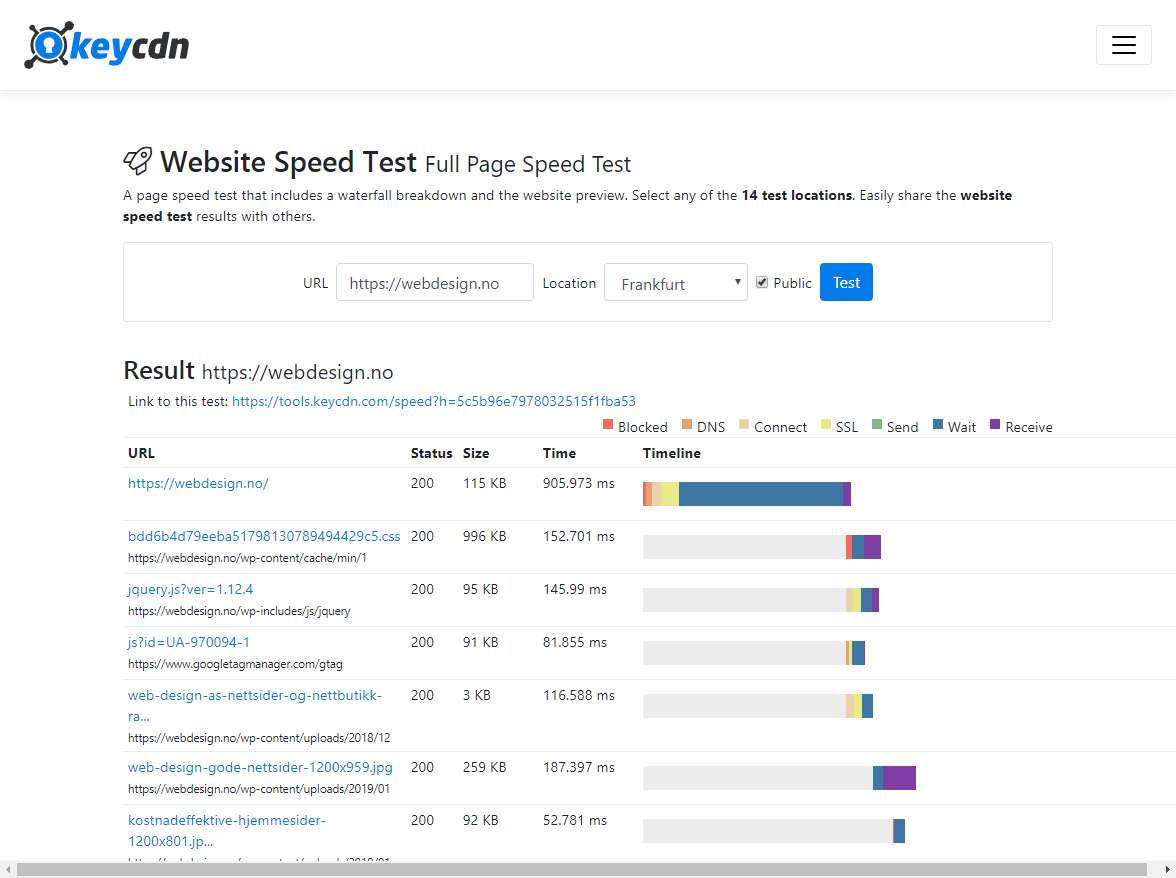Viewport: 1176px width, 878px height.
Task: Click the blue Test button
Action: pos(846,282)
